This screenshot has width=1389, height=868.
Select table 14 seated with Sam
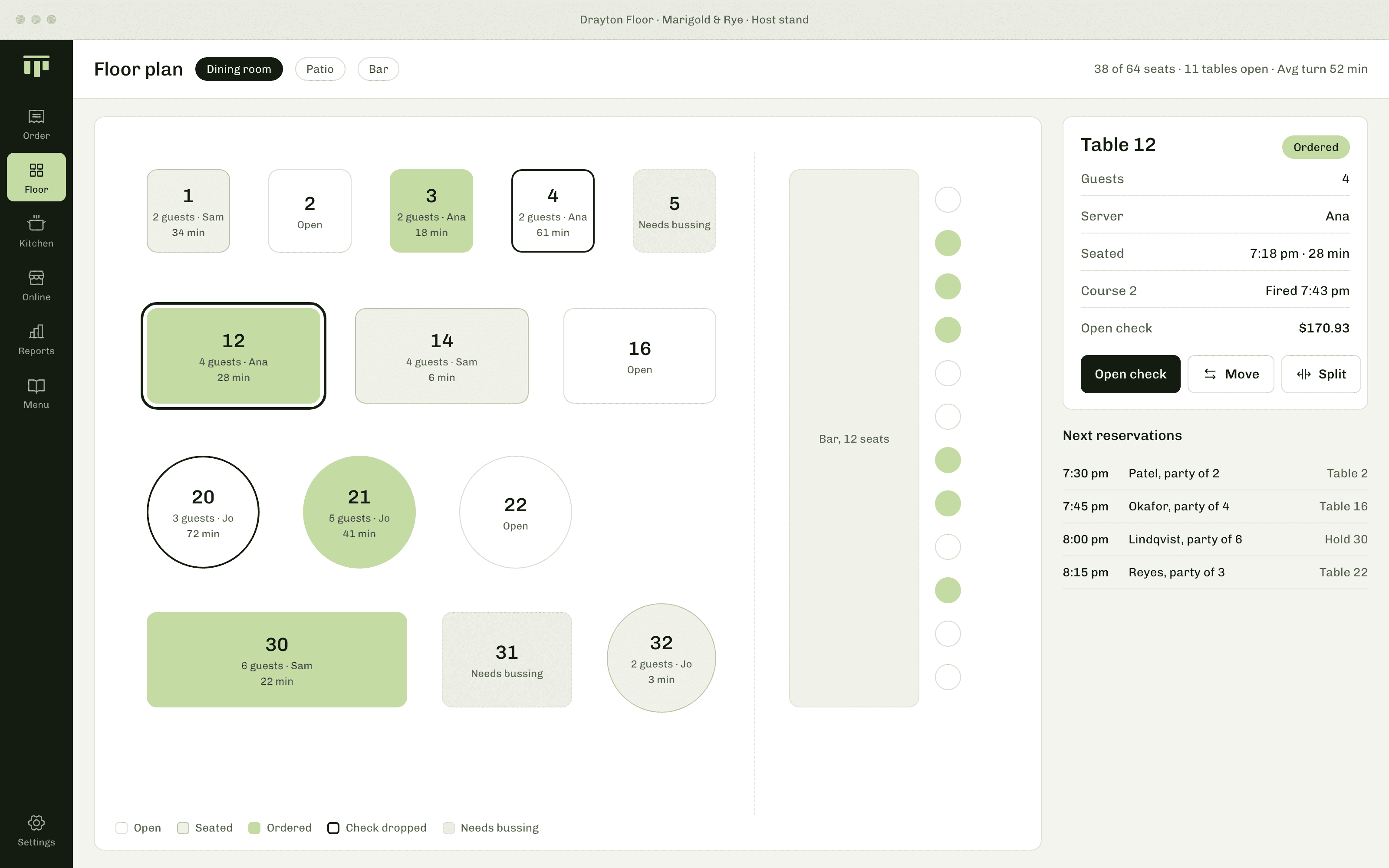tap(441, 356)
